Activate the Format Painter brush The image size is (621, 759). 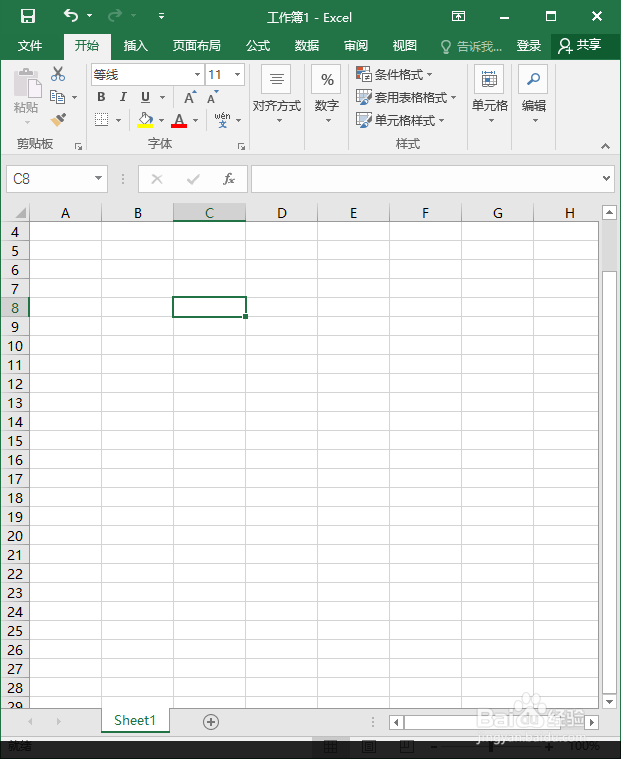[x=58, y=120]
